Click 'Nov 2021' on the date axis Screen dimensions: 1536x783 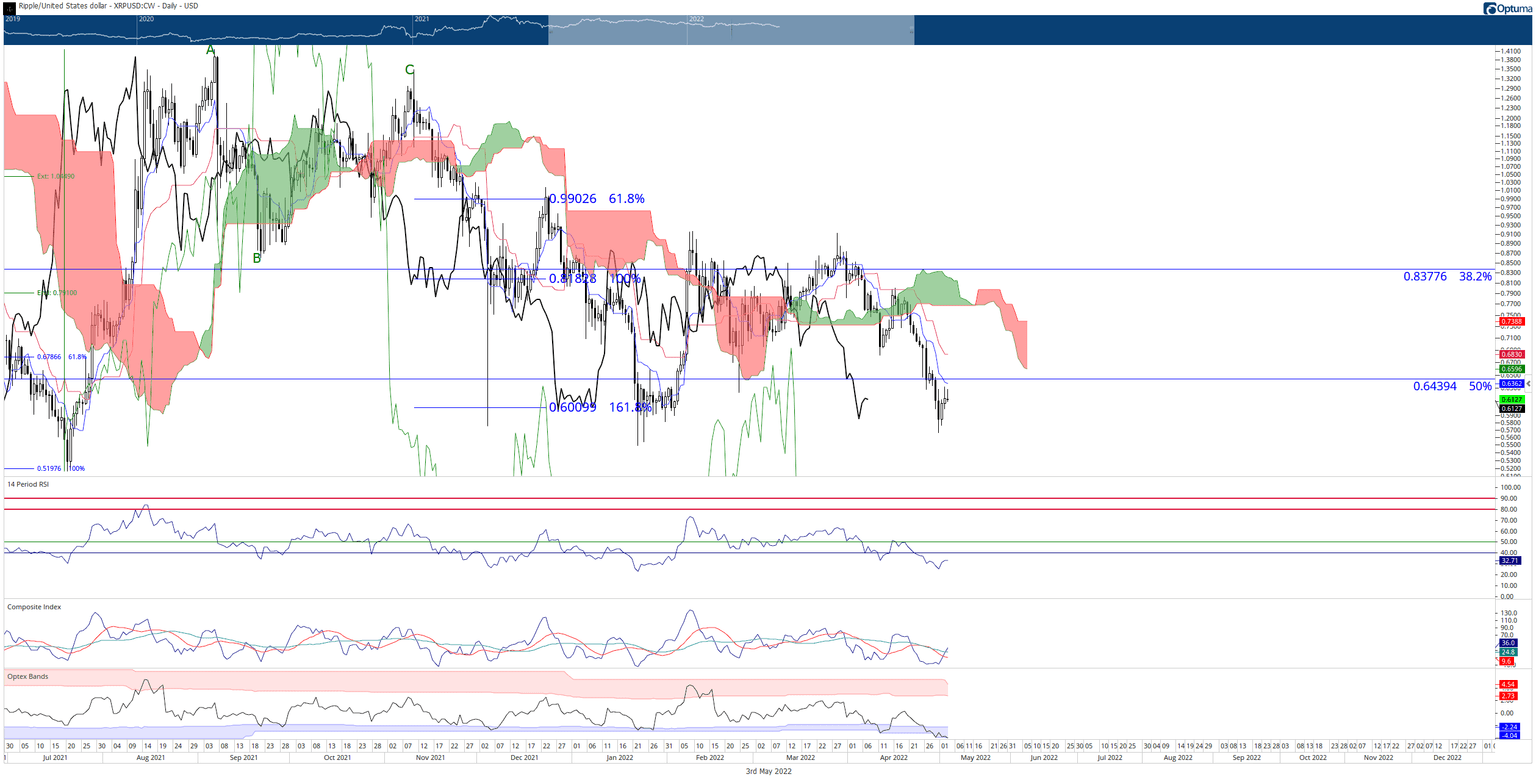430,758
